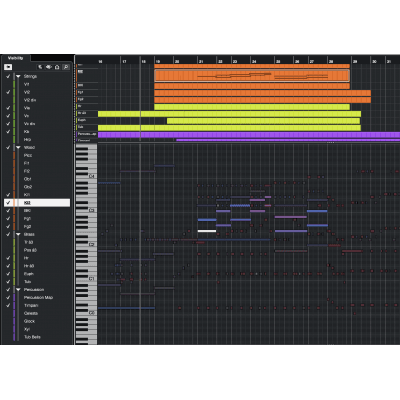The width and height of the screenshot is (400, 400).
Task: Click the eye icon in Visibility toolbar
Action: (49, 67)
